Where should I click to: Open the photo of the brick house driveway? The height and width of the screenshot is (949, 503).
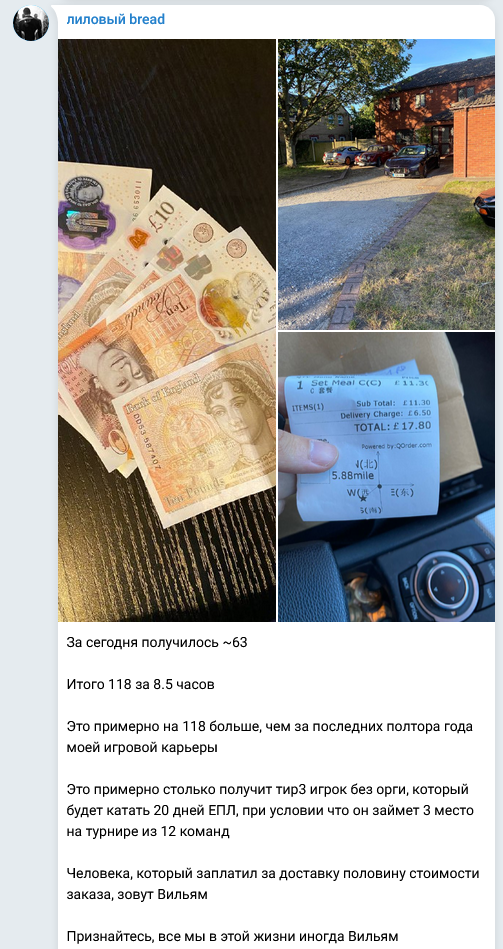click(x=386, y=184)
